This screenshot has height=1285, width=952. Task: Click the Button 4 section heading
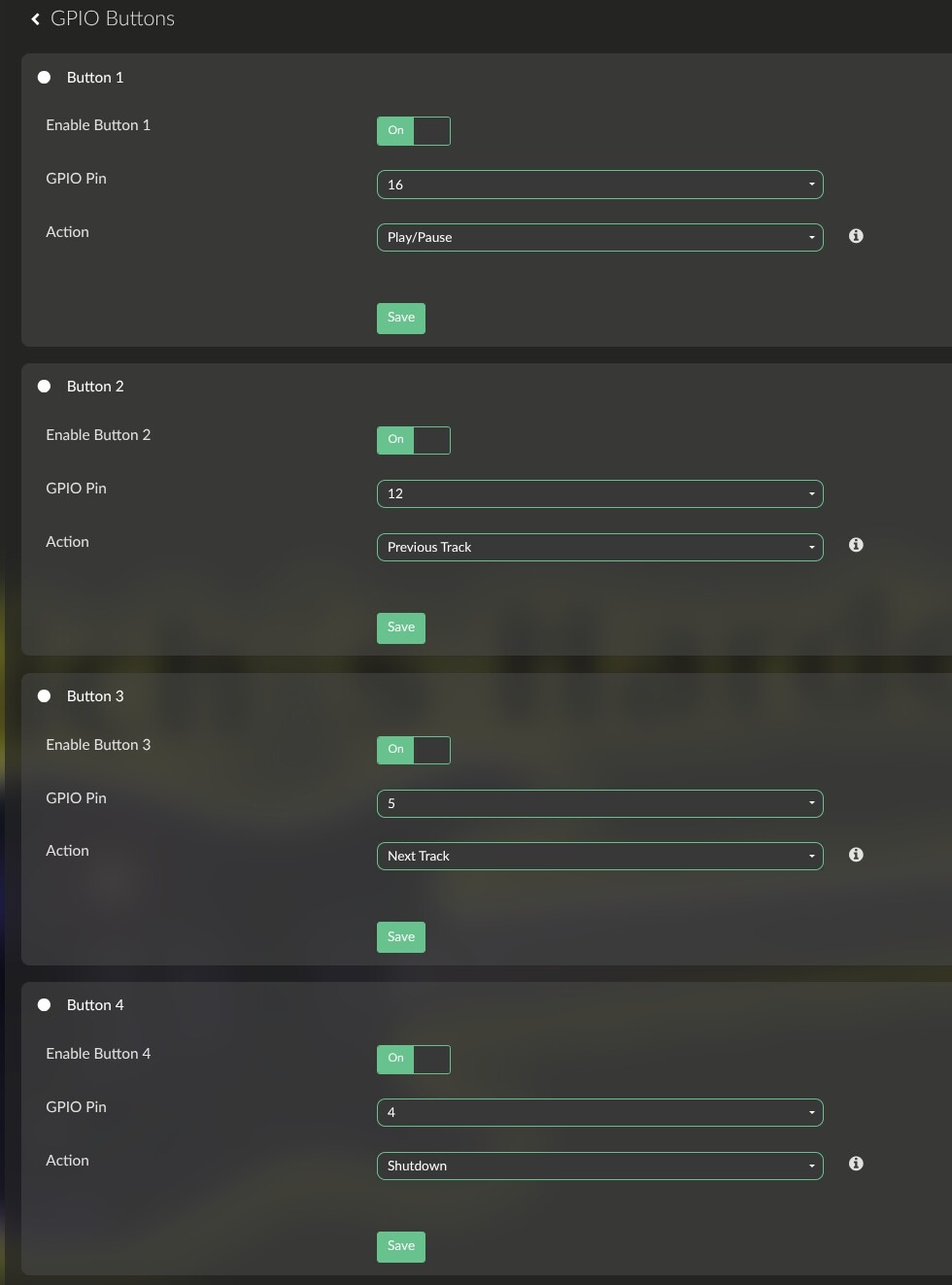click(95, 1005)
